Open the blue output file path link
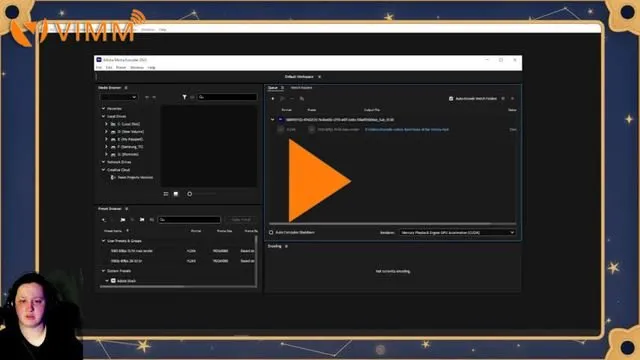Image resolution: width=640 pixels, height=360 pixels. pyautogui.click(x=407, y=129)
